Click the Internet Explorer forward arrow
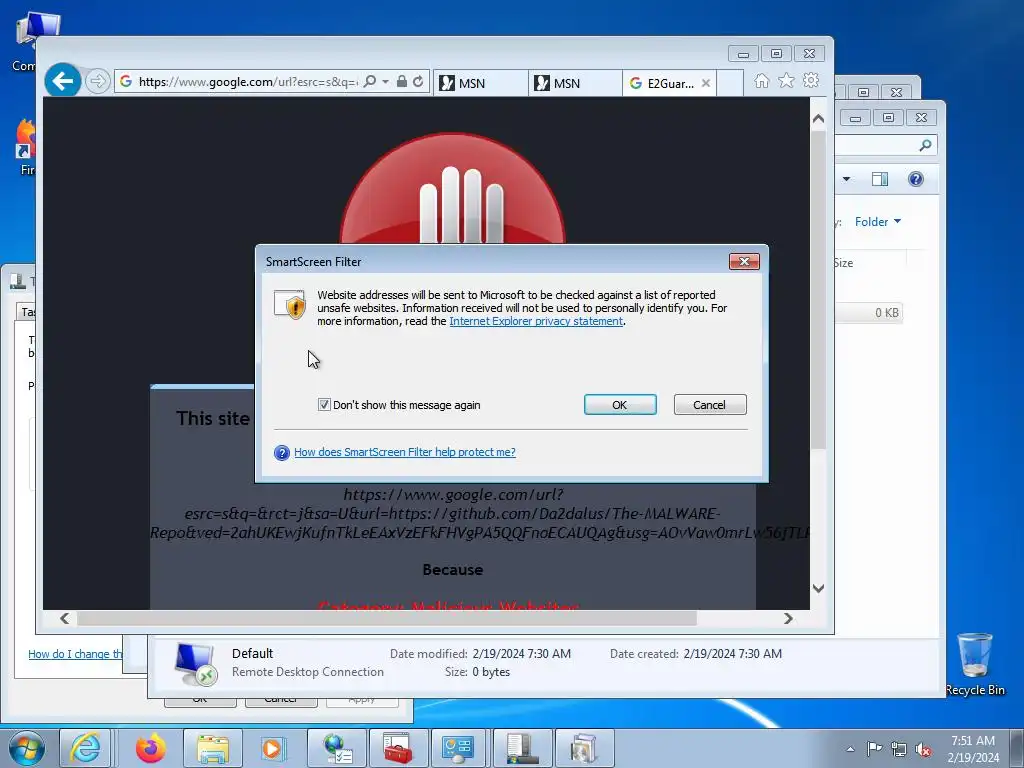The height and width of the screenshot is (768, 1024). point(97,82)
